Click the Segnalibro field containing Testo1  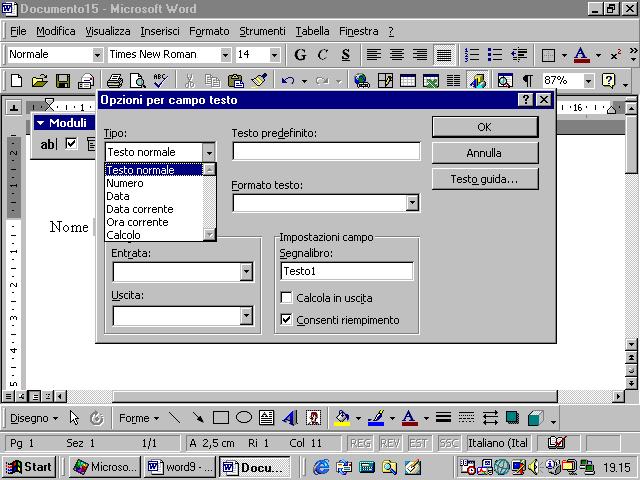pos(347,271)
